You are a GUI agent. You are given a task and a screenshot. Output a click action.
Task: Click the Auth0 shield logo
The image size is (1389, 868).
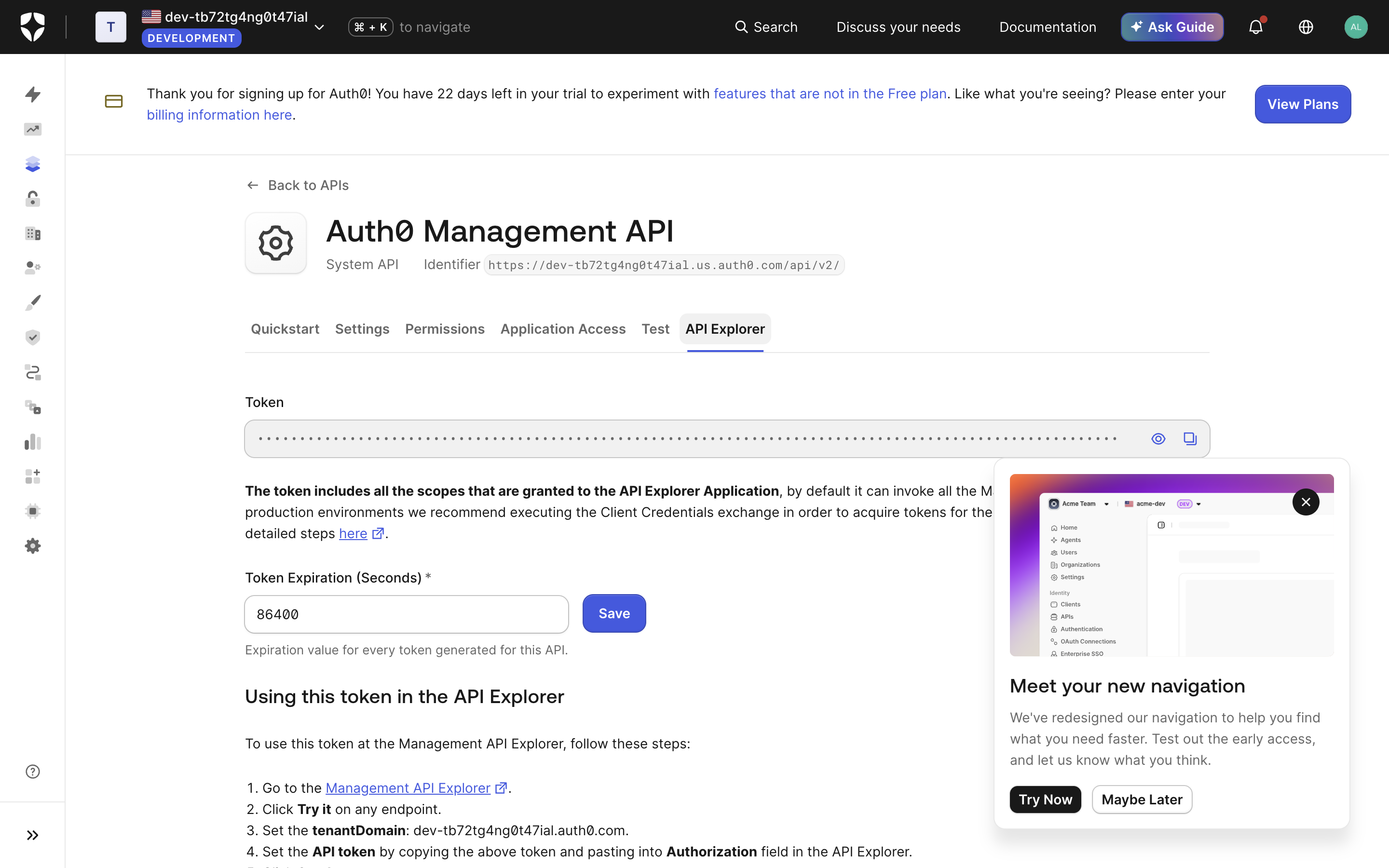[x=32, y=27]
